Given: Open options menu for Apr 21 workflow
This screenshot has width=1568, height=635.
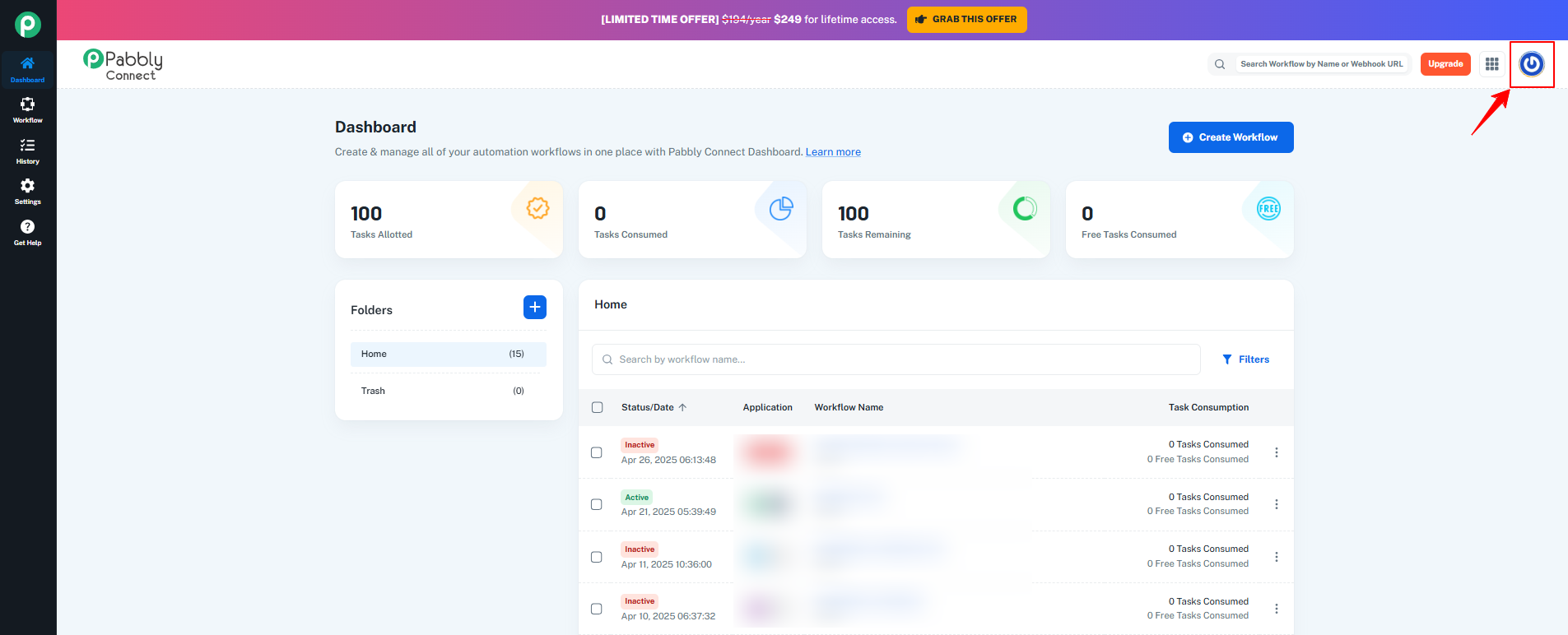Looking at the screenshot, I should click(x=1277, y=504).
